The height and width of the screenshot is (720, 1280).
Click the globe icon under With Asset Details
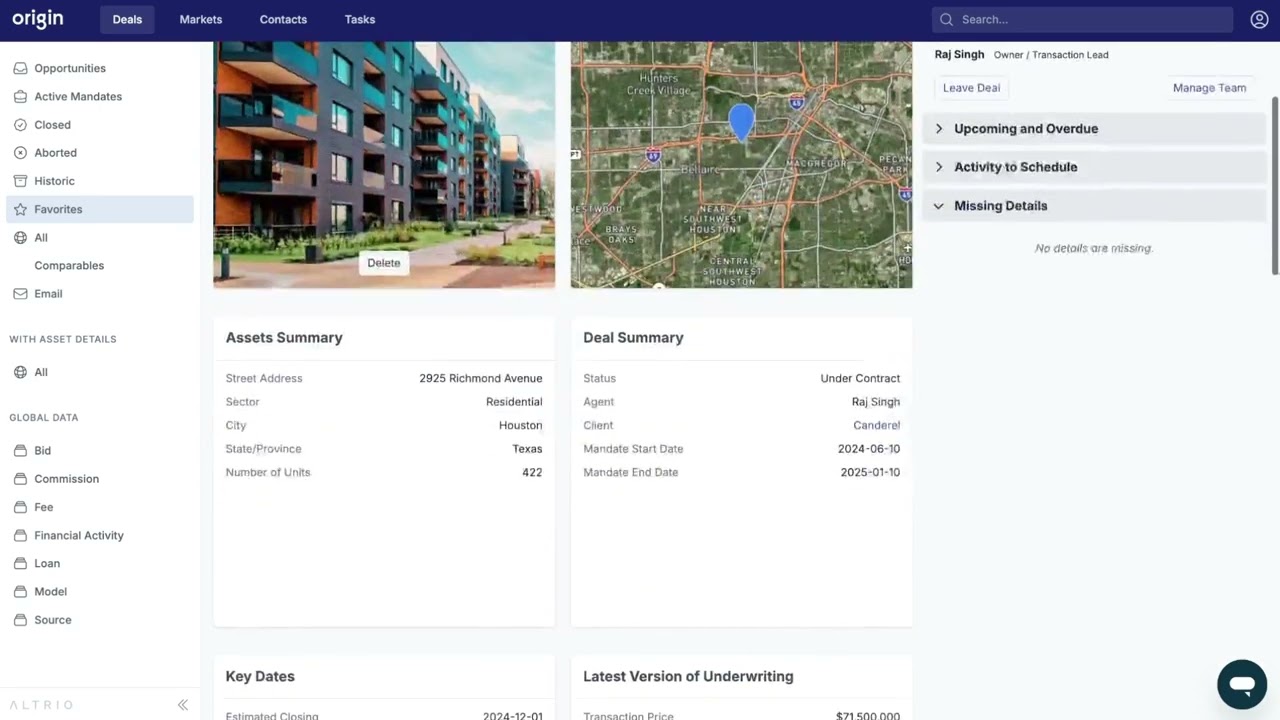tap(20, 372)
